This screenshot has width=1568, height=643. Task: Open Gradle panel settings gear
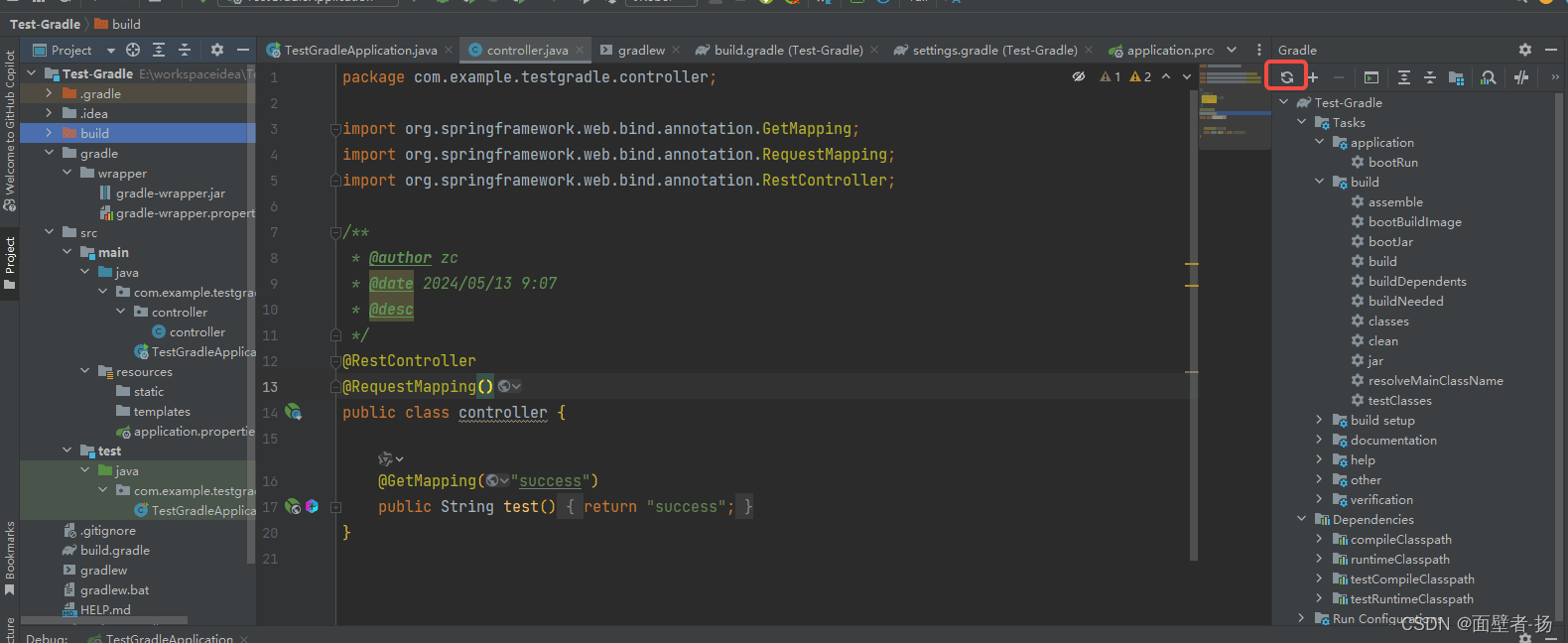pos(1524,50)
